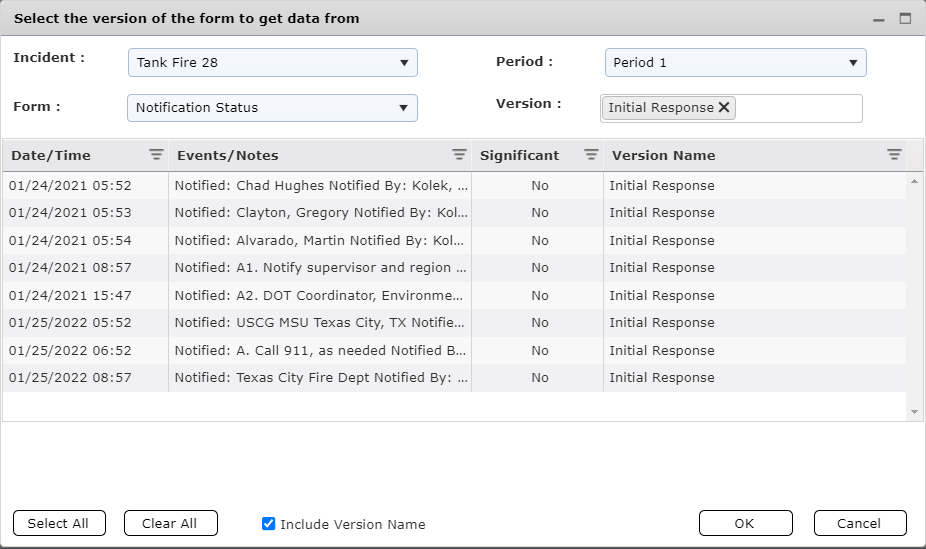Maximize the version selection dialog

click(x=905, y=18)
